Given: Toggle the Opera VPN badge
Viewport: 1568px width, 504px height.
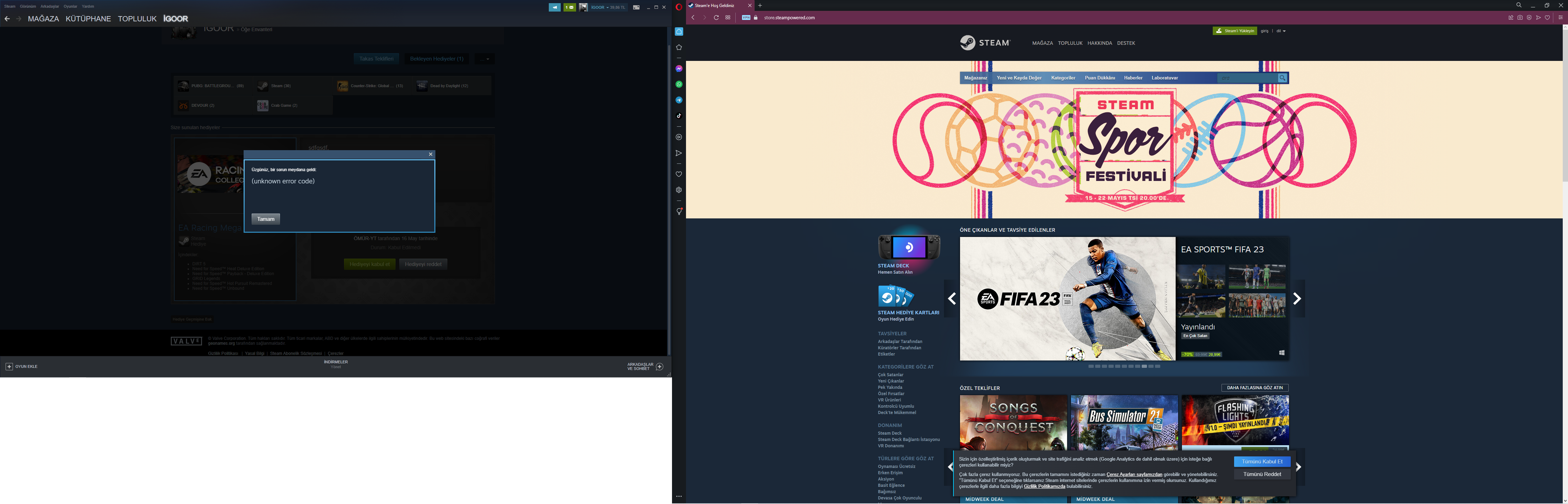Looking at the screenshot, I should pos(745,17).
